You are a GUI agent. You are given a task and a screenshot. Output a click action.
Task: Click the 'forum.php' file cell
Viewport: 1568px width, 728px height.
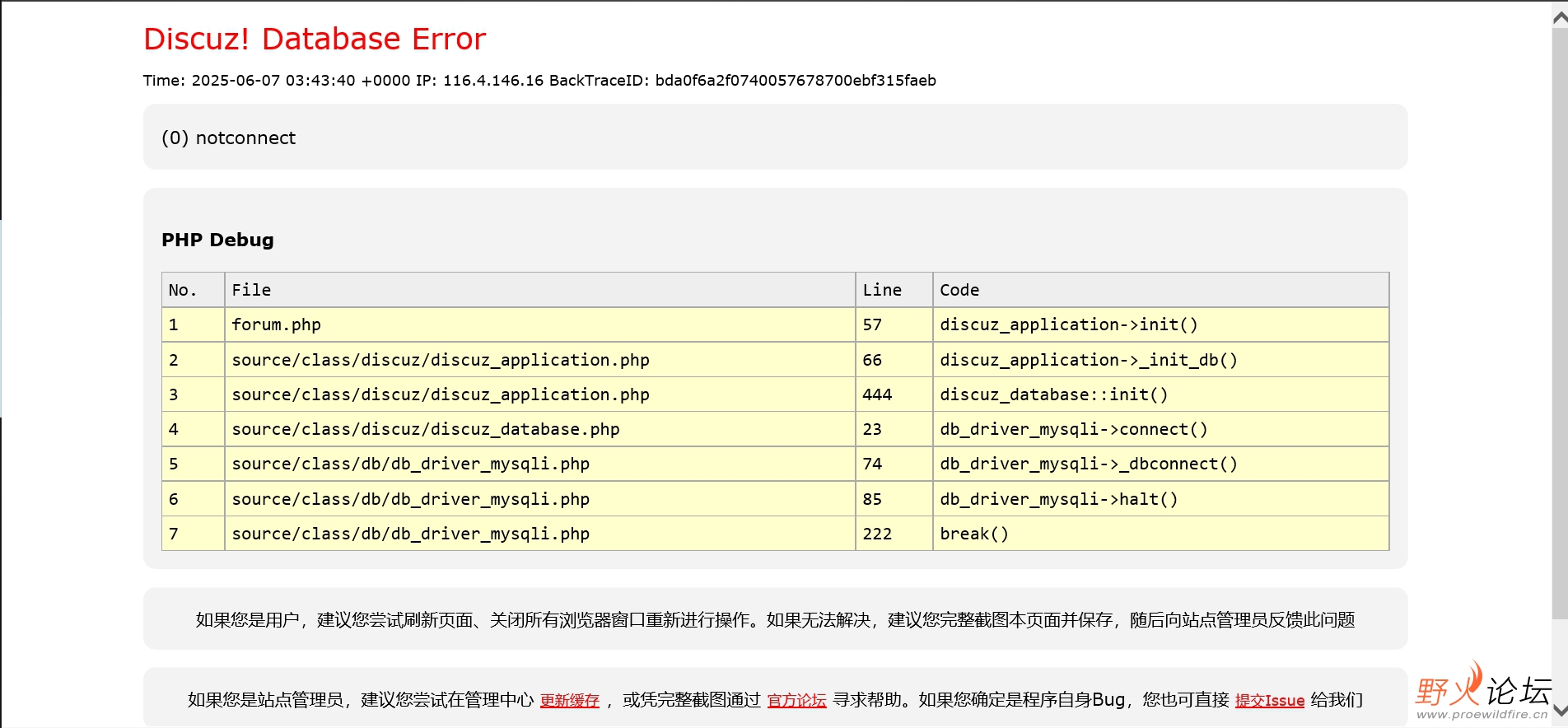[x=540, y=324]
